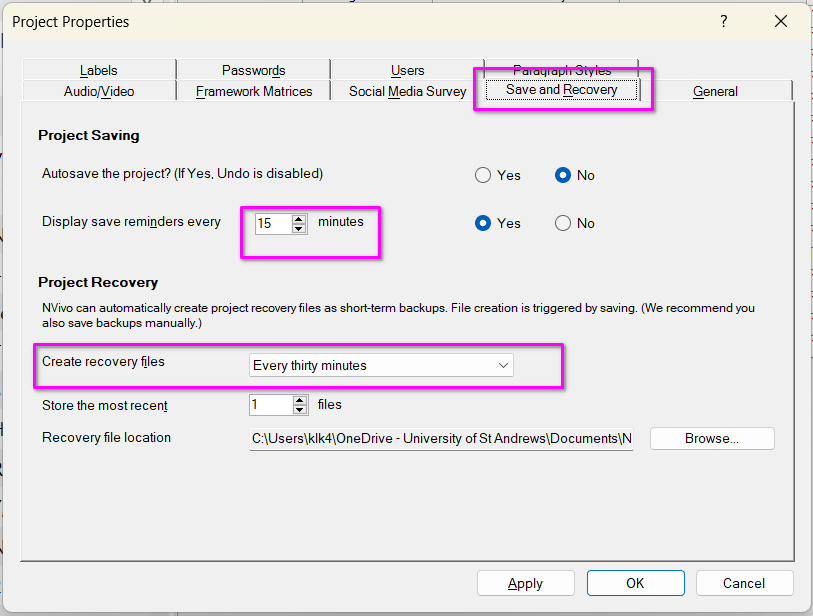The width and height of the screenshot is (813, 616).
Task: Click Browse for recovery file location
Action: click(x=712, y=438)
